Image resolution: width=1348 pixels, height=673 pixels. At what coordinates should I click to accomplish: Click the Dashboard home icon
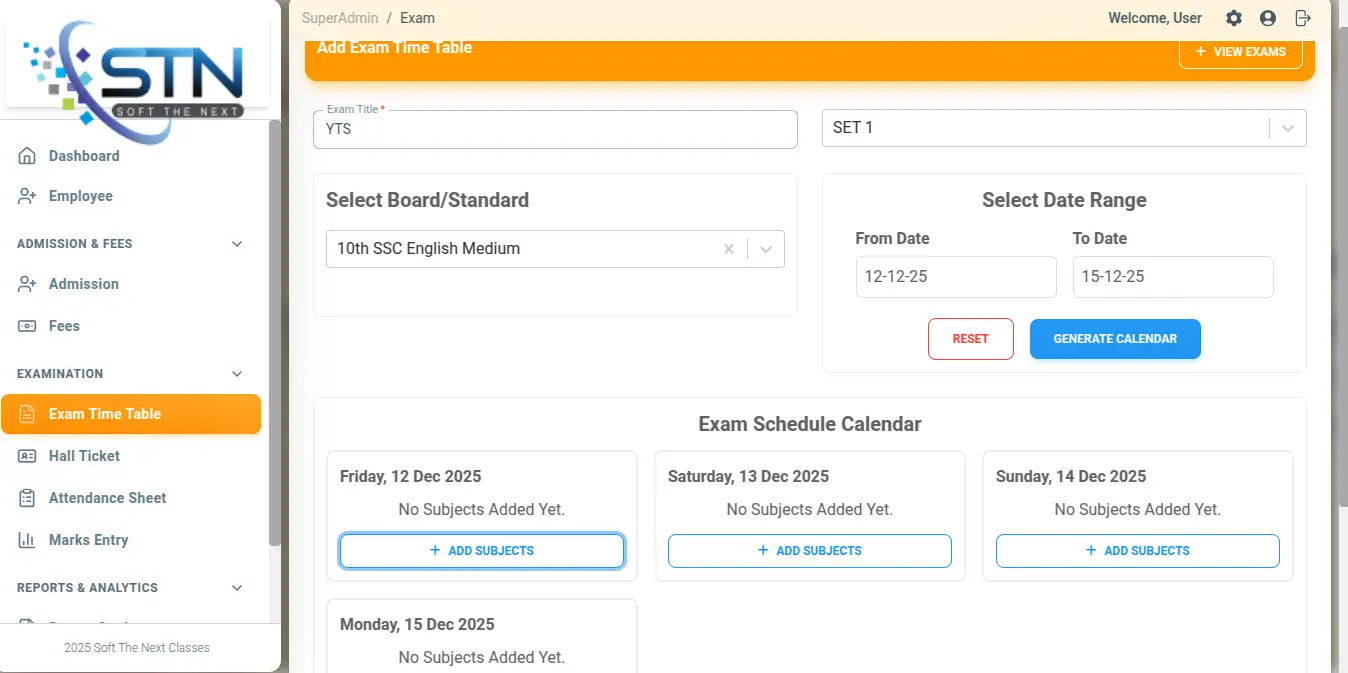point(27,156)
